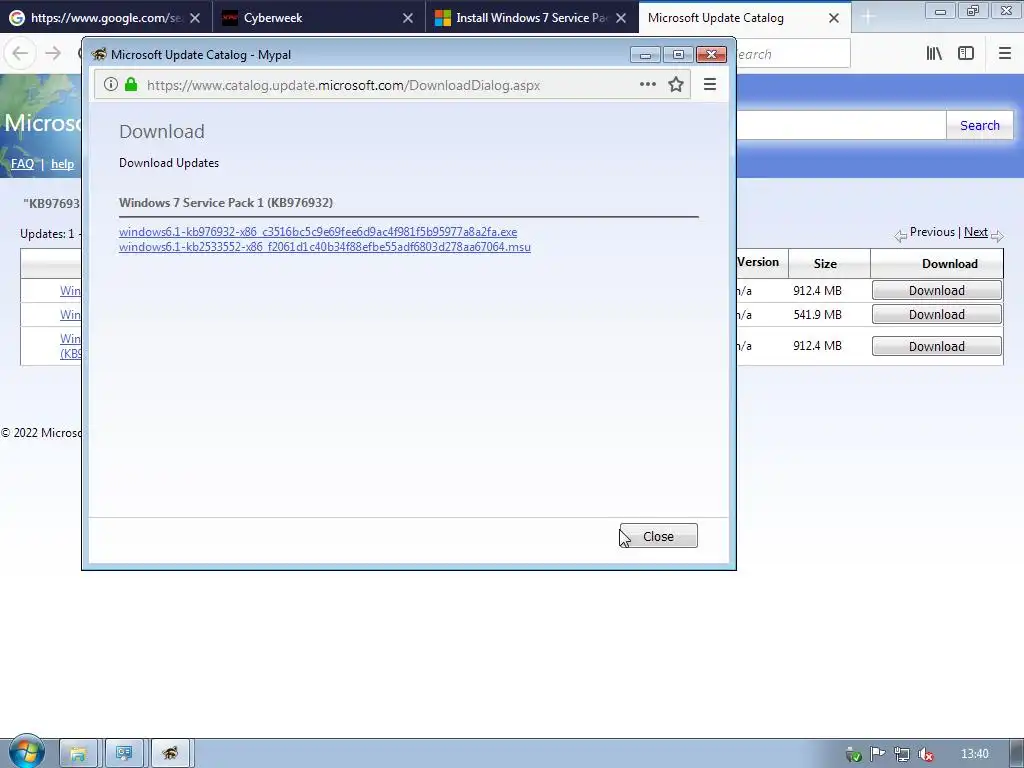Image resolution: width=1024 pixels, height=768 pixels.
Task: Open the Library bookshelf icon
Action: (934, 54)
